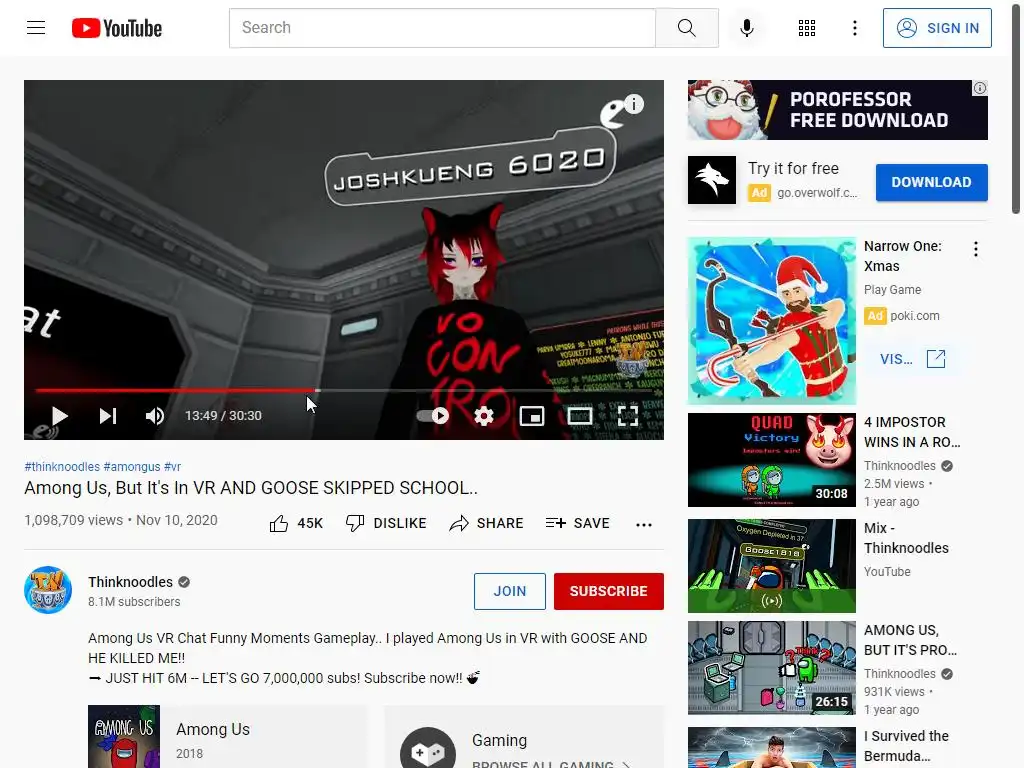
Task: Click the go.overwolf.c... ad link
Action: tap(816, 193)
